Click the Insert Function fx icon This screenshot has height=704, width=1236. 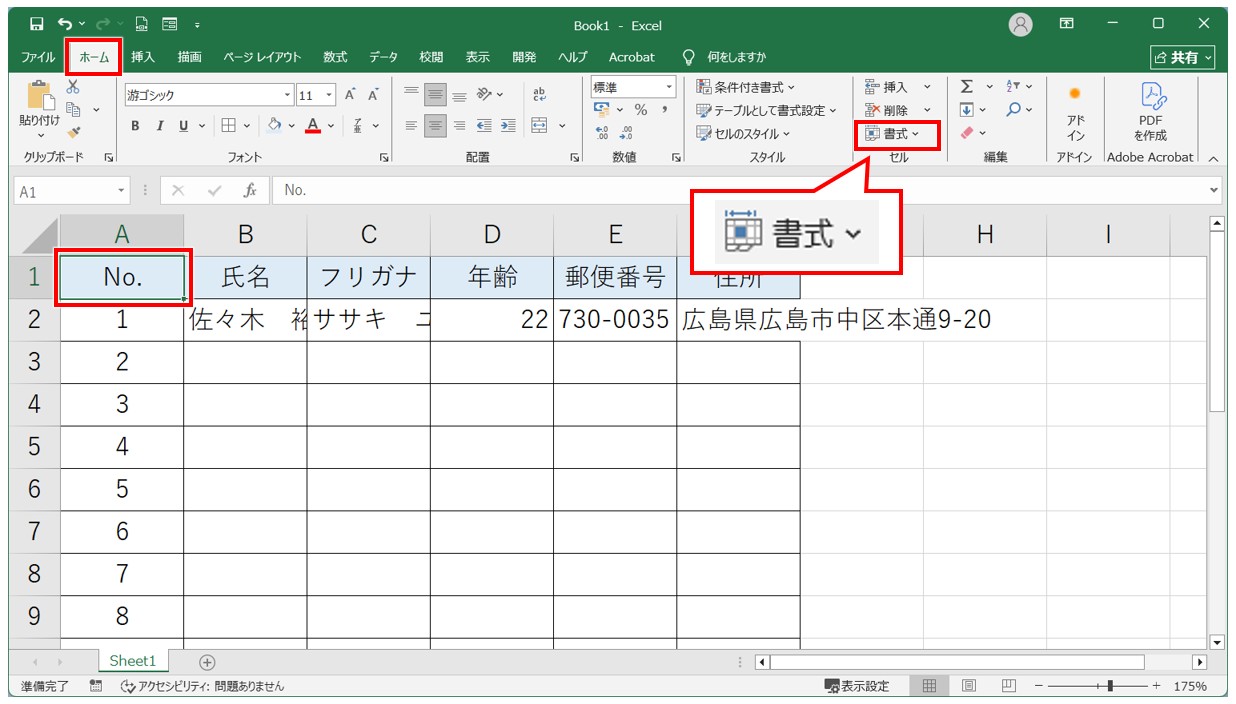tap(251, 190)
